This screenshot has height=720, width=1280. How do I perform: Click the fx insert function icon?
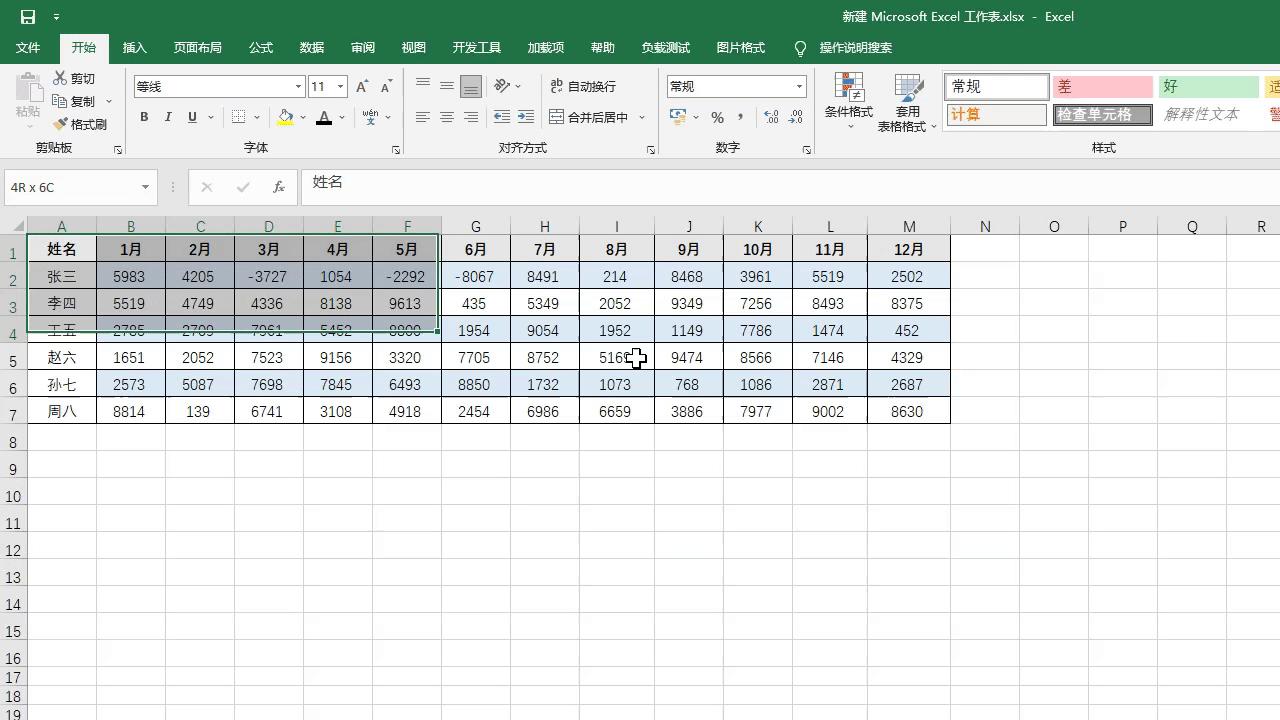click(279, 185)
